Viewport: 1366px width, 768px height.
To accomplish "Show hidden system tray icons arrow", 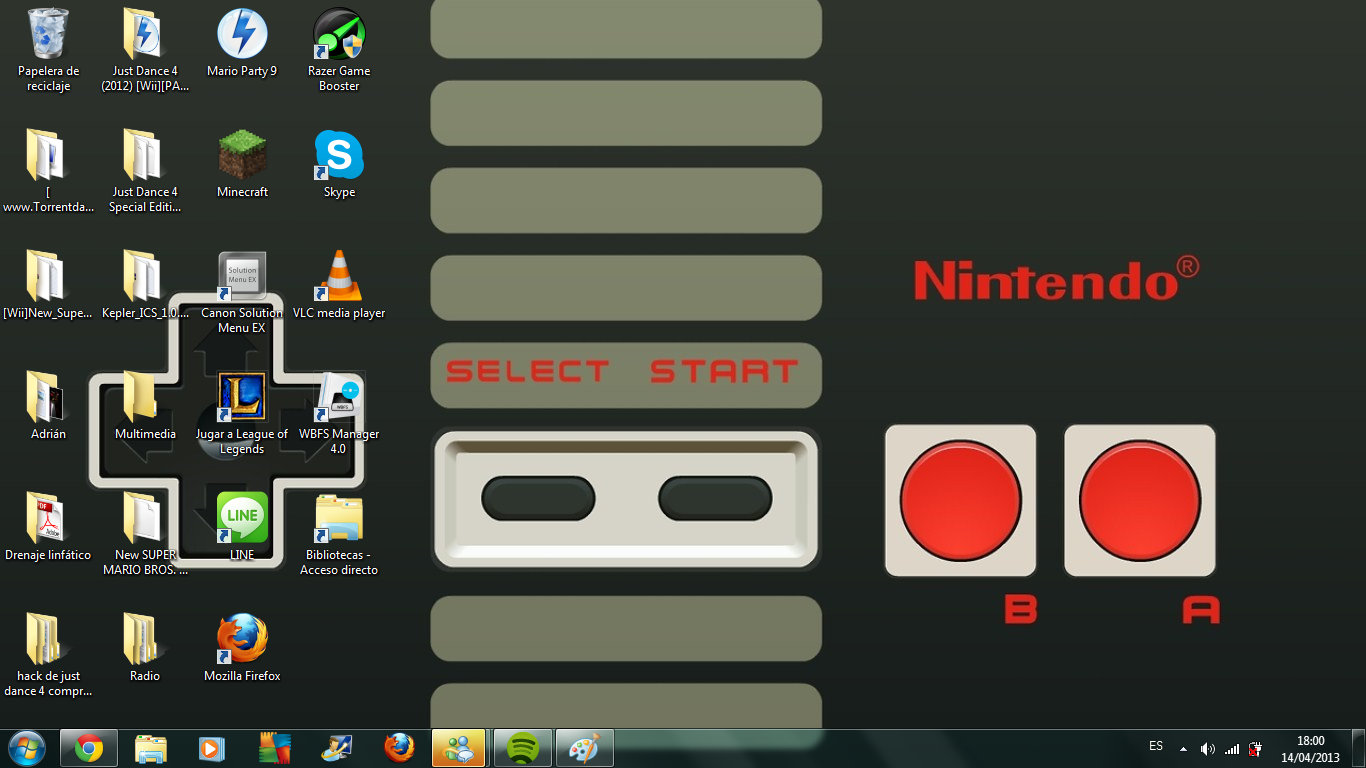I will [x=1184, y=748].
